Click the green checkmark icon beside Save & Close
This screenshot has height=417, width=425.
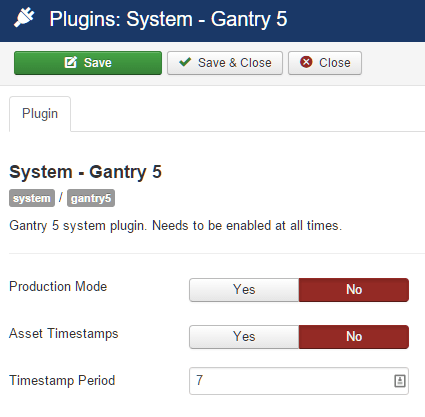tap(185, 62)
